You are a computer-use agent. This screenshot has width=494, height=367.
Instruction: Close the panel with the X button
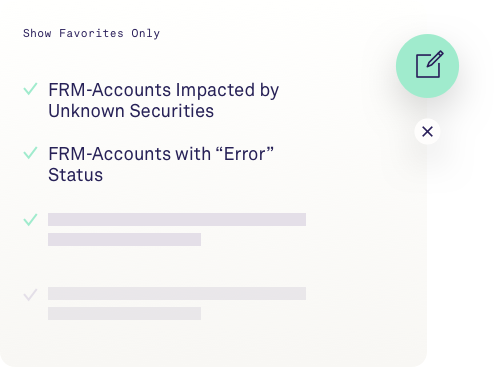427,131
